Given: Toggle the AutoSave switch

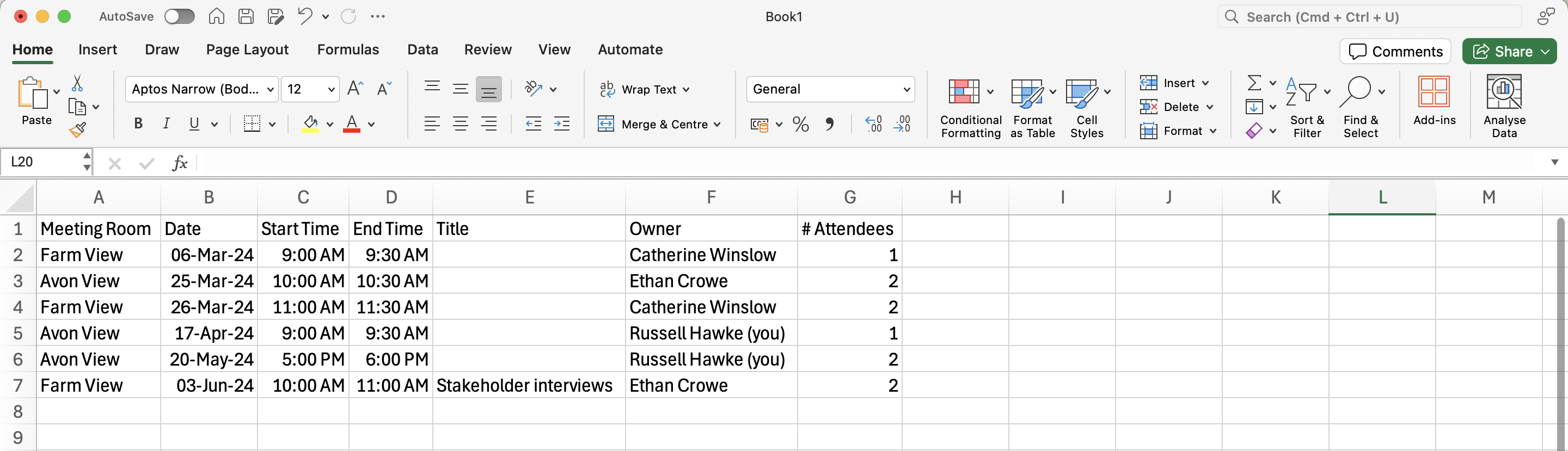Looking at the screenshot, I should (x=180, y=16).
